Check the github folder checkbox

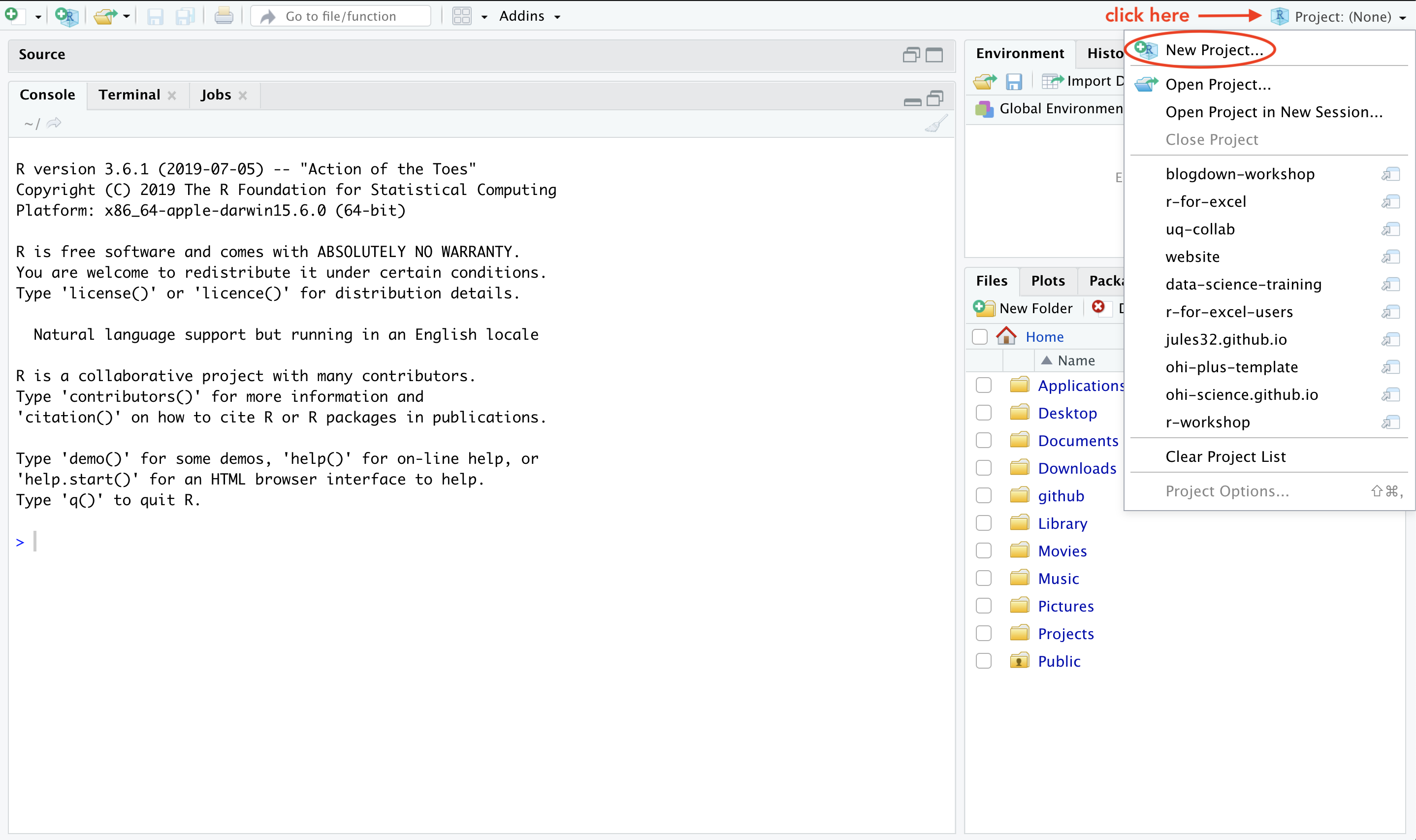[x=984, y=496]
